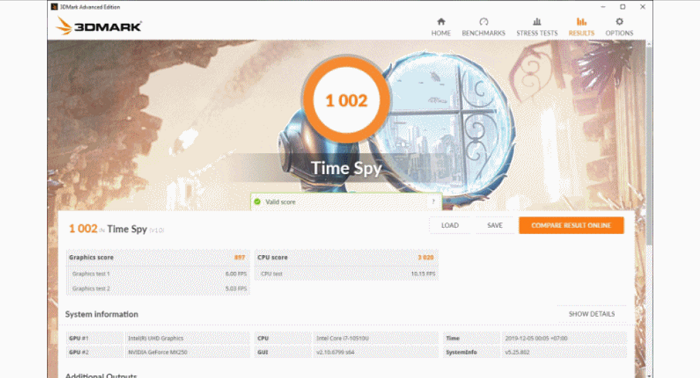Image resolution: width=700 pixels, height=378 pixels.
Task: Open the OPTIONS tab
Action: click(x=619, y=27)
